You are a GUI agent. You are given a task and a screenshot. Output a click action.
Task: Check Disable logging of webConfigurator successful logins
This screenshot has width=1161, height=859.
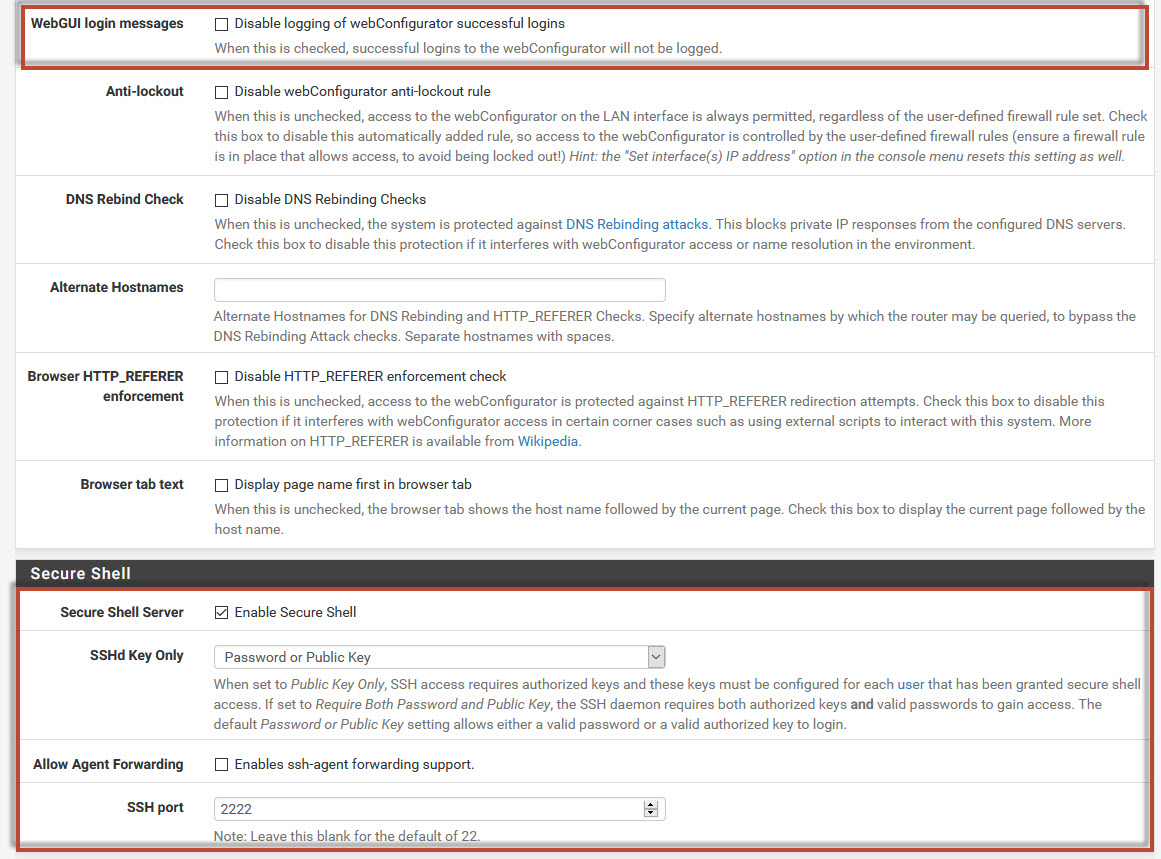click(221, 24)
